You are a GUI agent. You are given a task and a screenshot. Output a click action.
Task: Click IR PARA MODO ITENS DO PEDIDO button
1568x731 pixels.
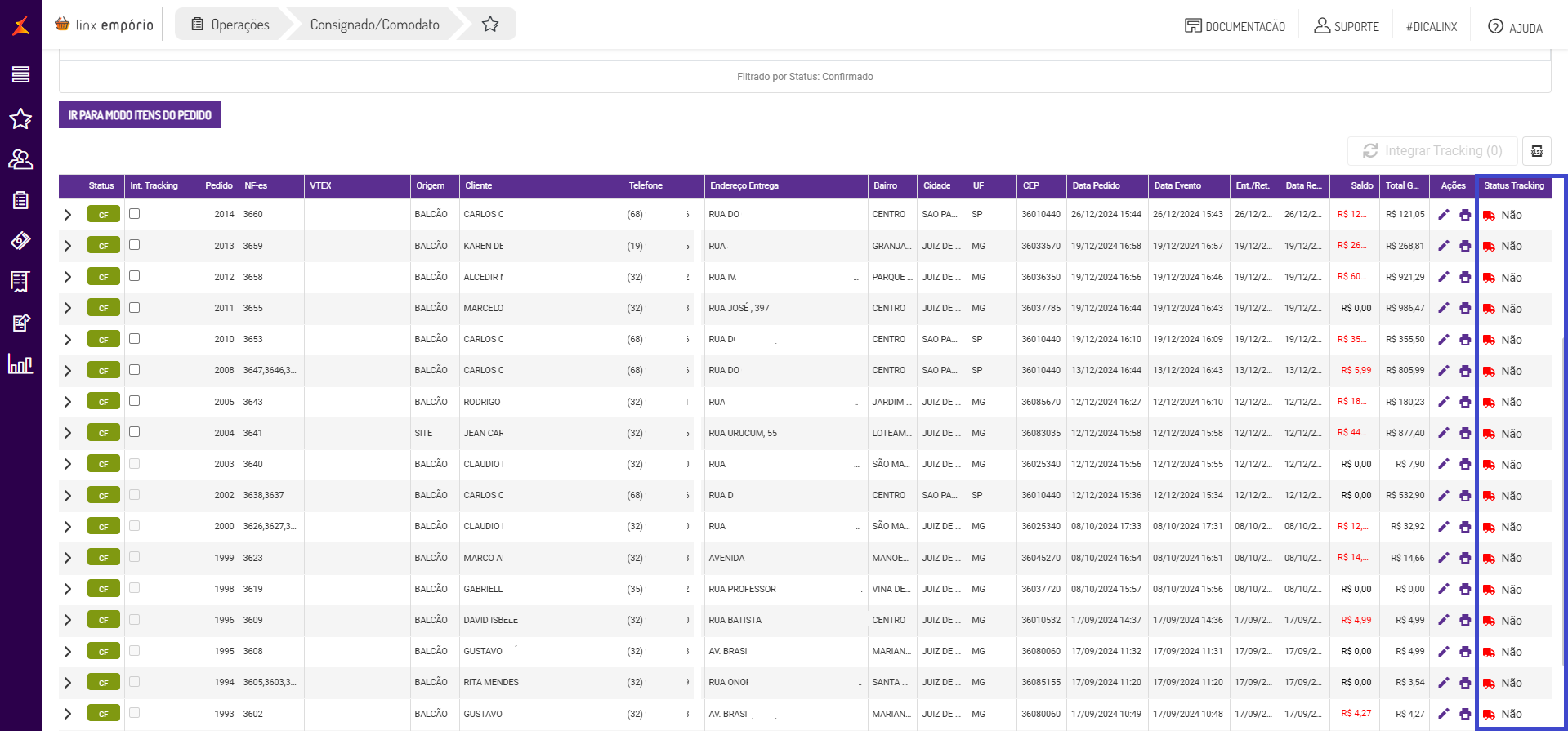140,115
